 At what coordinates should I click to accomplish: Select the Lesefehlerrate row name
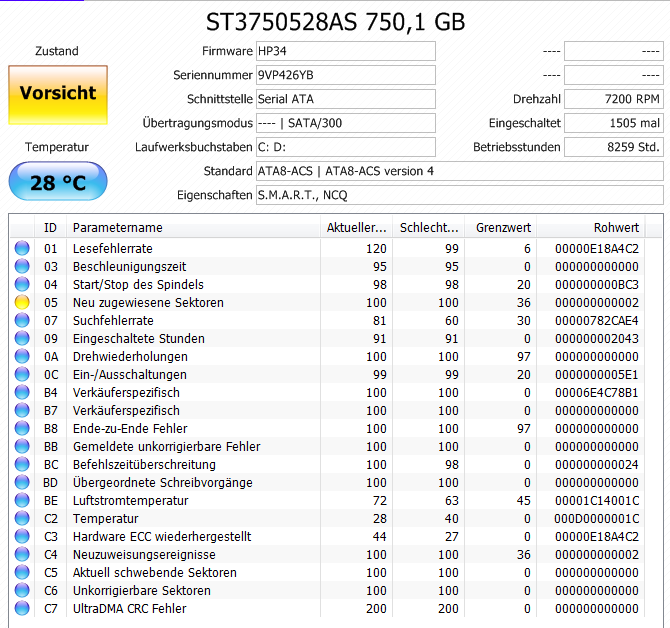(x=113, y=248)
